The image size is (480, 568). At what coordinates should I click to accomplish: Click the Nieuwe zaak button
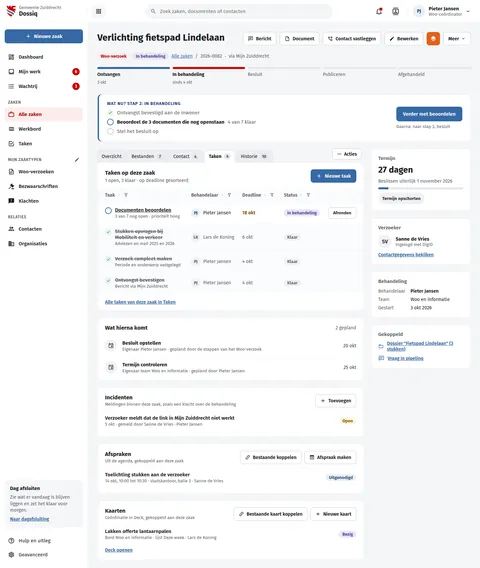[43, 36]
